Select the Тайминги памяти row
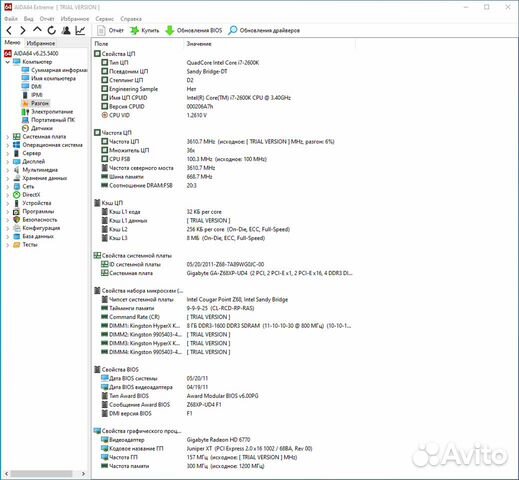 point(178,308)
